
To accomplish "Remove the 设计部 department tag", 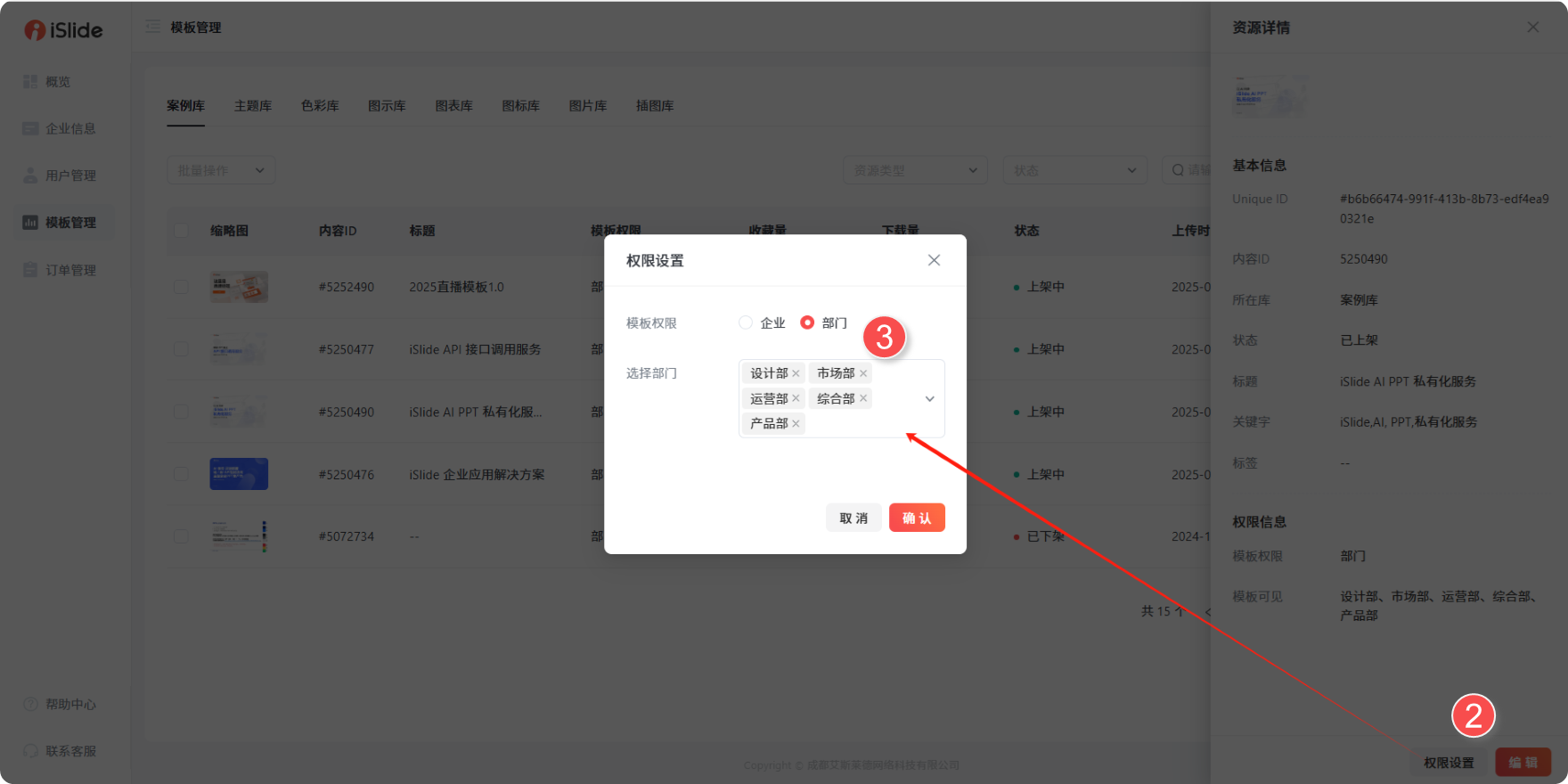I will [x=796, y=373].
